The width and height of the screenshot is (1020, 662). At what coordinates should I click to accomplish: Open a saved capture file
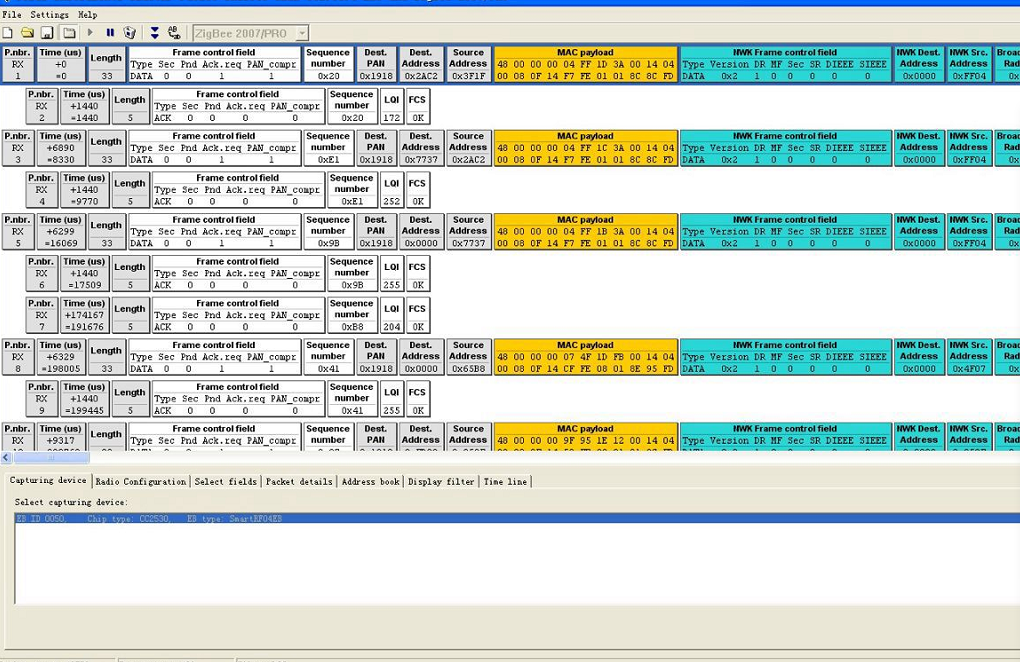pyautogui.click(x=27, y=32)
